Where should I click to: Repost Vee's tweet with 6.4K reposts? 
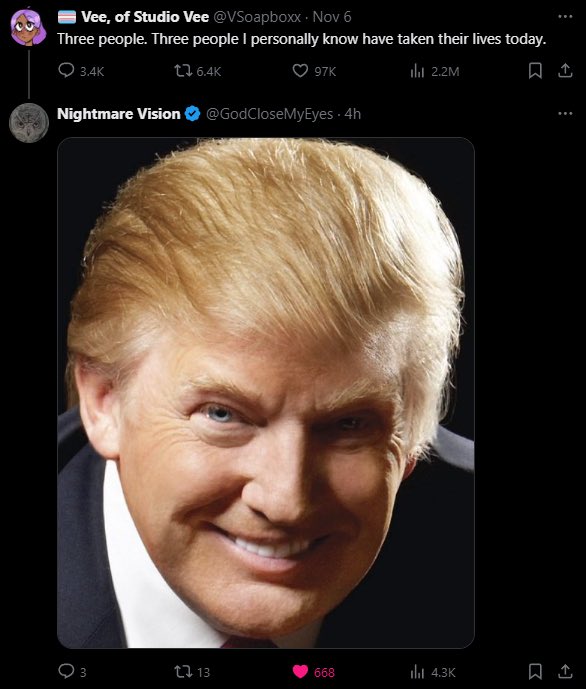(x=197, y=71)
